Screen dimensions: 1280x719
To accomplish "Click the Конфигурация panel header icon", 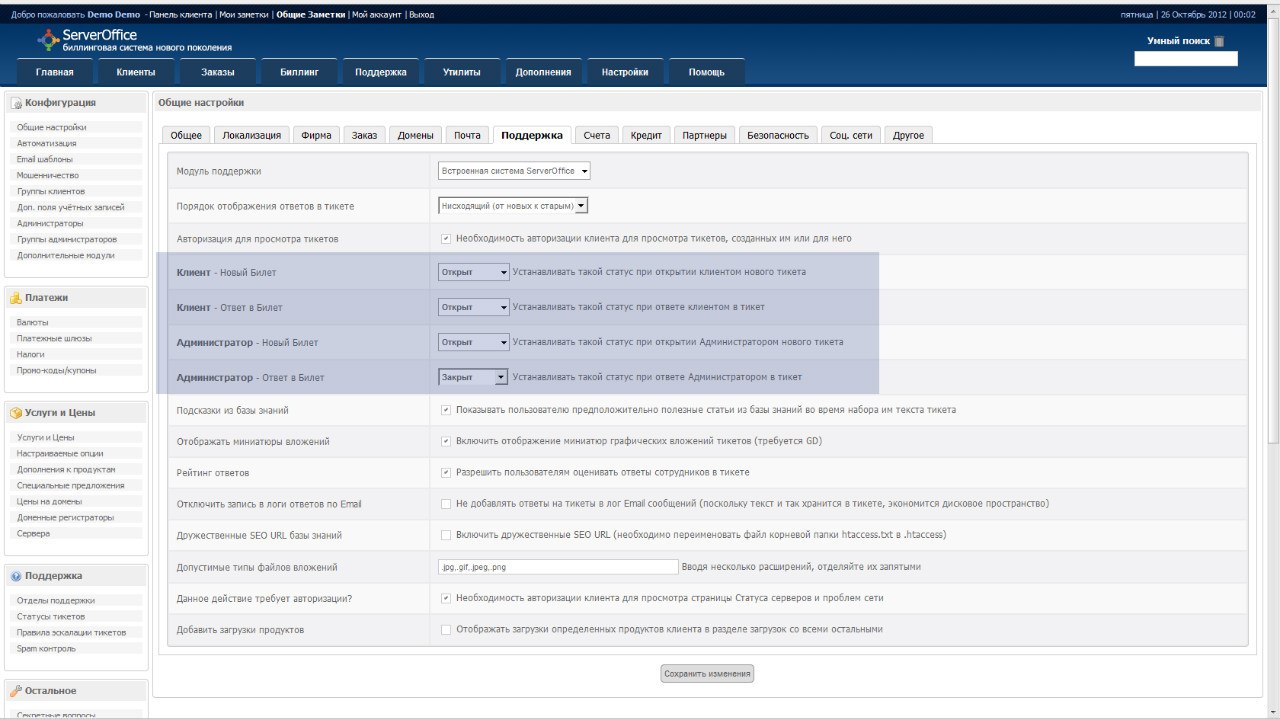I will tap(17, 103).
